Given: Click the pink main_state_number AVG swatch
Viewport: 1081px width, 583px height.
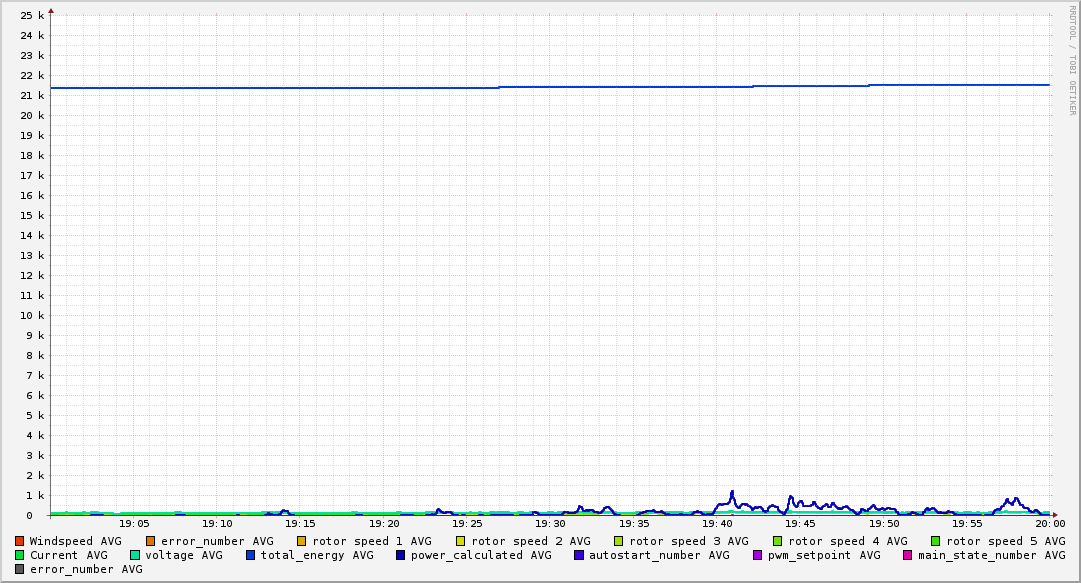Looking at the screenshot, I should click(908, 555).
